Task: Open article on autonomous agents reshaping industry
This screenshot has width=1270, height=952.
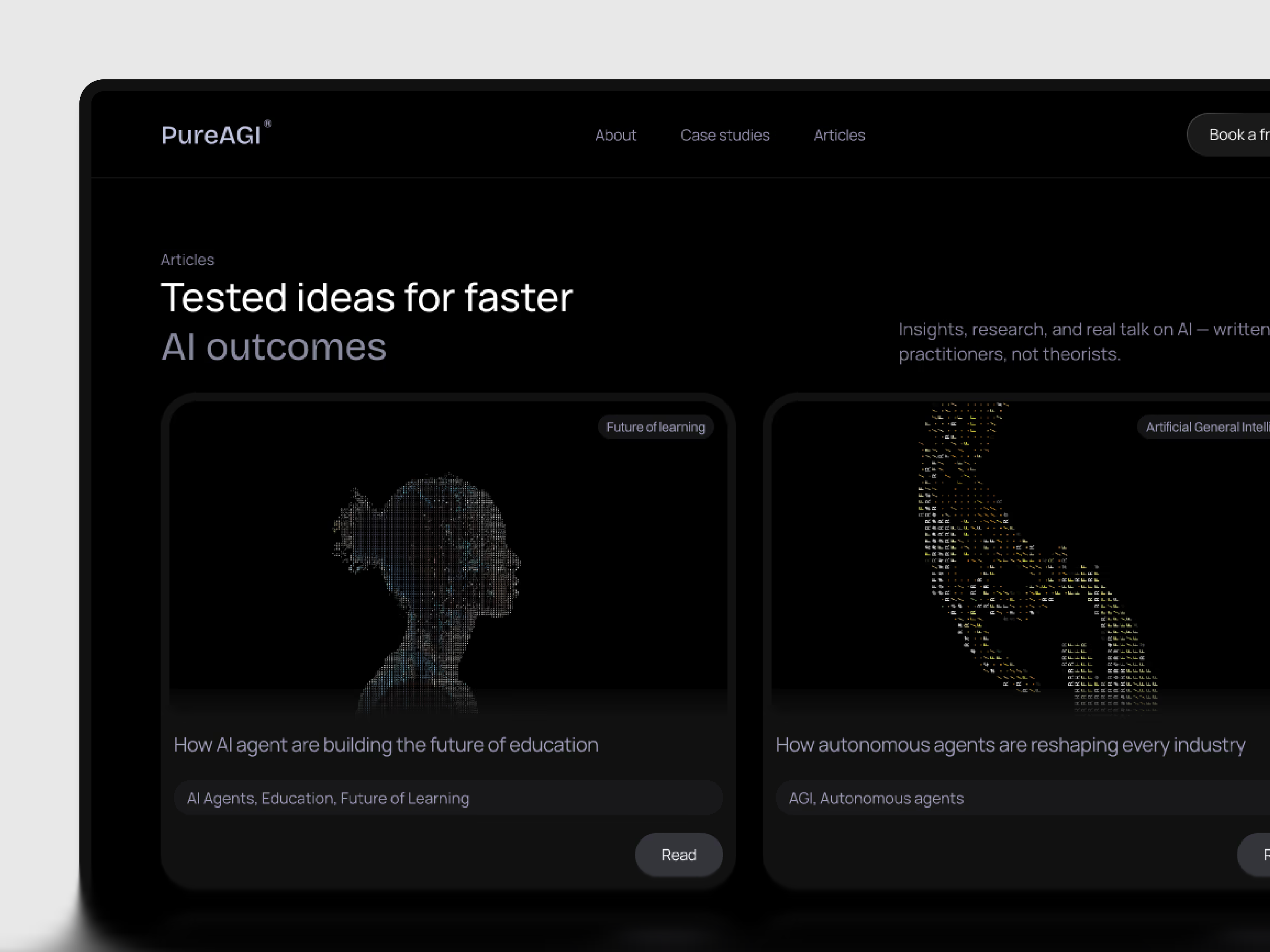Action: pos(1010,744)
